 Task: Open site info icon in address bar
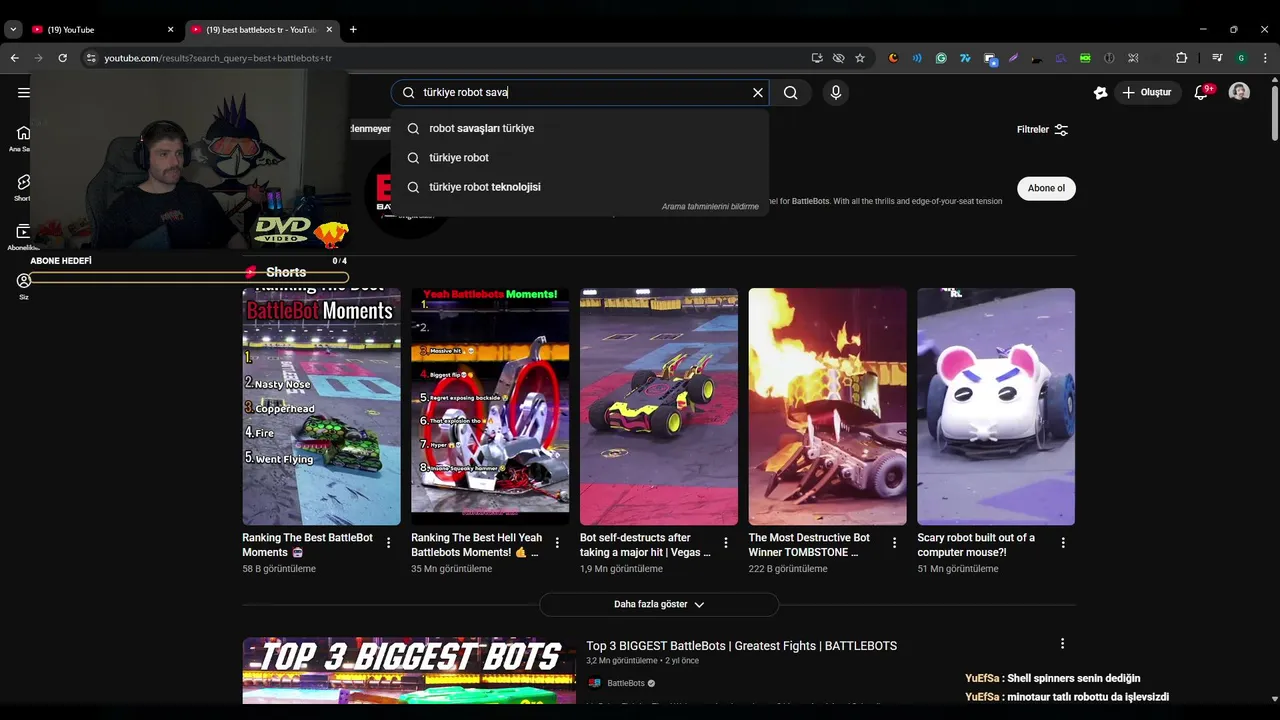pos(91,58)
